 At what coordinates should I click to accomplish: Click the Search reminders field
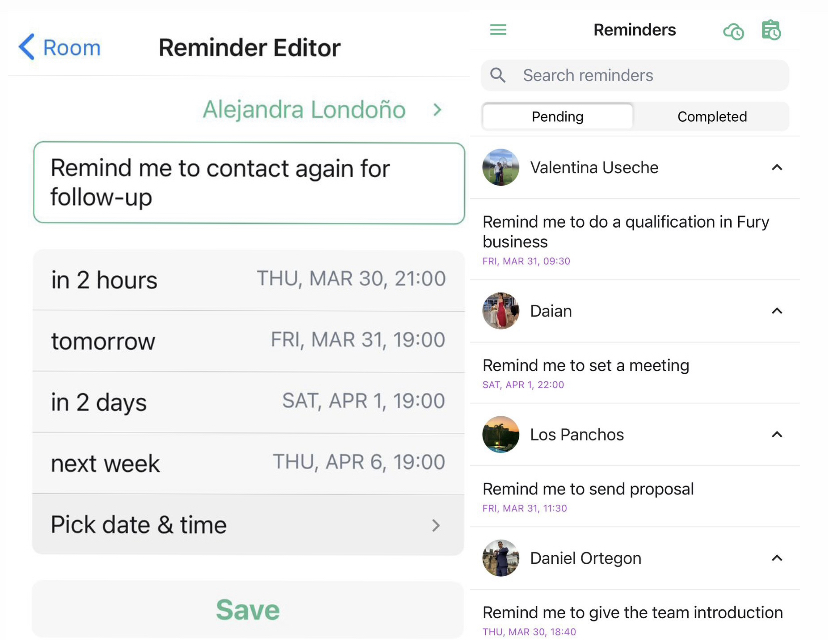(635, 75)
